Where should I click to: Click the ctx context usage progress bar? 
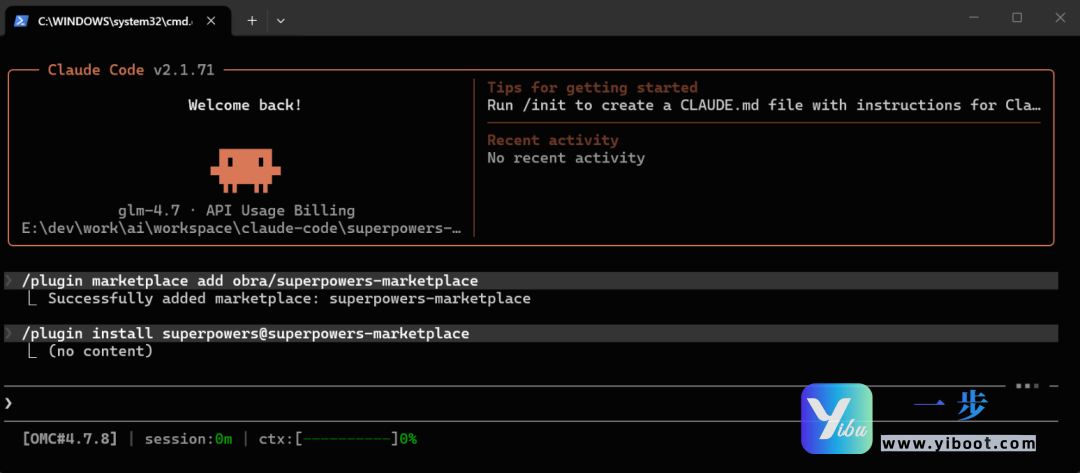[x=347, y=439]
